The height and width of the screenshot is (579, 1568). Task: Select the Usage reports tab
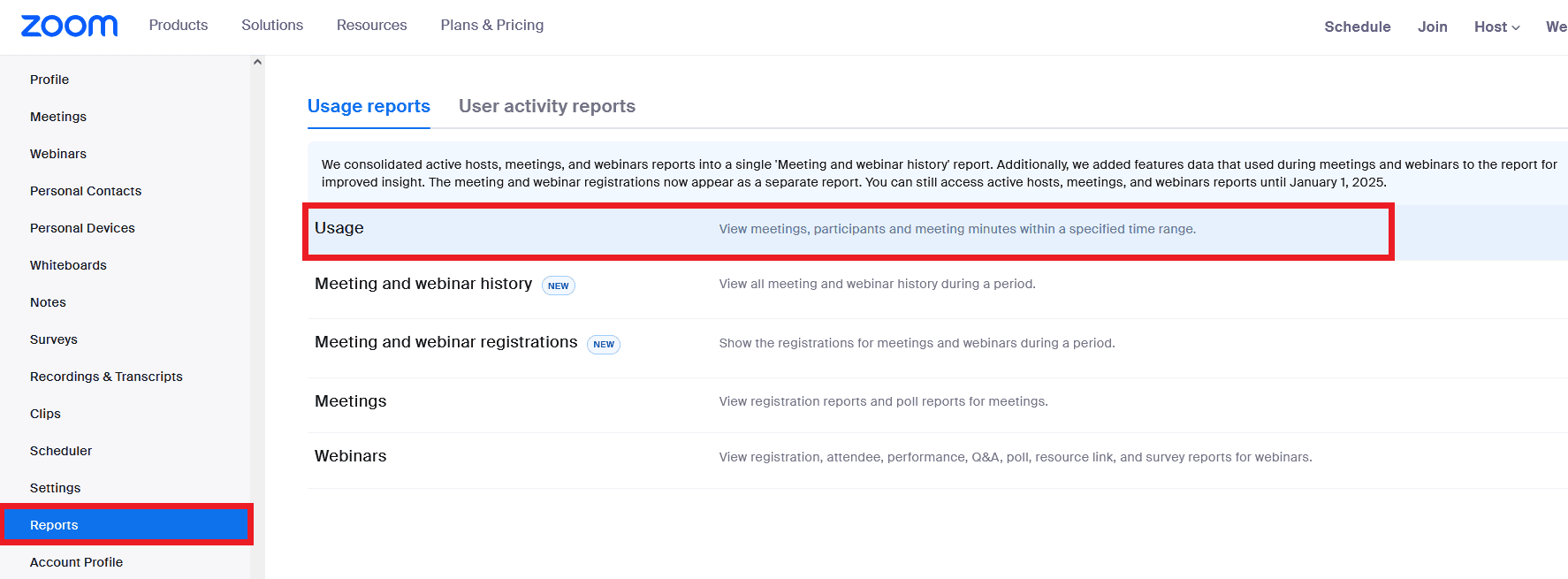pyautogui.click(x=369, y=106)
